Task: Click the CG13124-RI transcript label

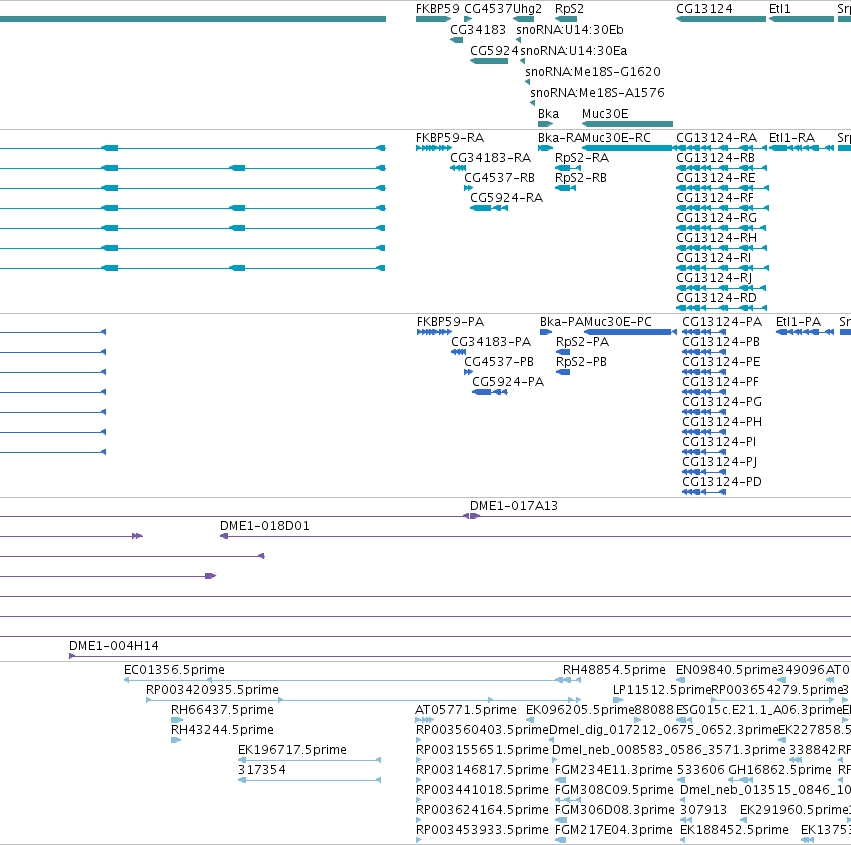Action: coord(714,258)
